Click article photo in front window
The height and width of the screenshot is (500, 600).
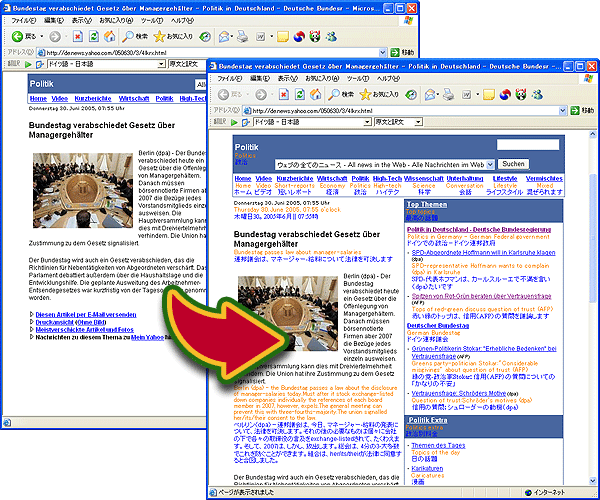tap(288, 314)
